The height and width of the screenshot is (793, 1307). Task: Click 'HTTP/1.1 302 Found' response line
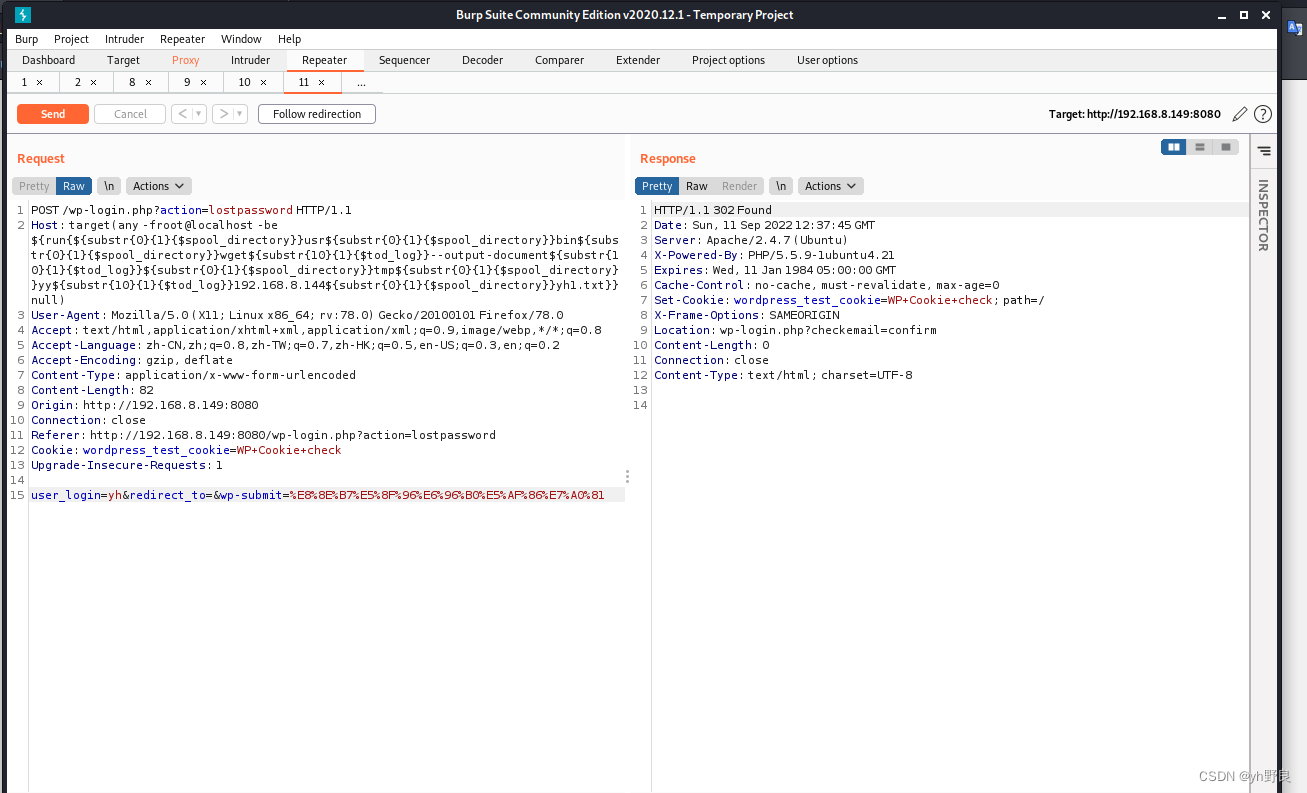point(713,210)
